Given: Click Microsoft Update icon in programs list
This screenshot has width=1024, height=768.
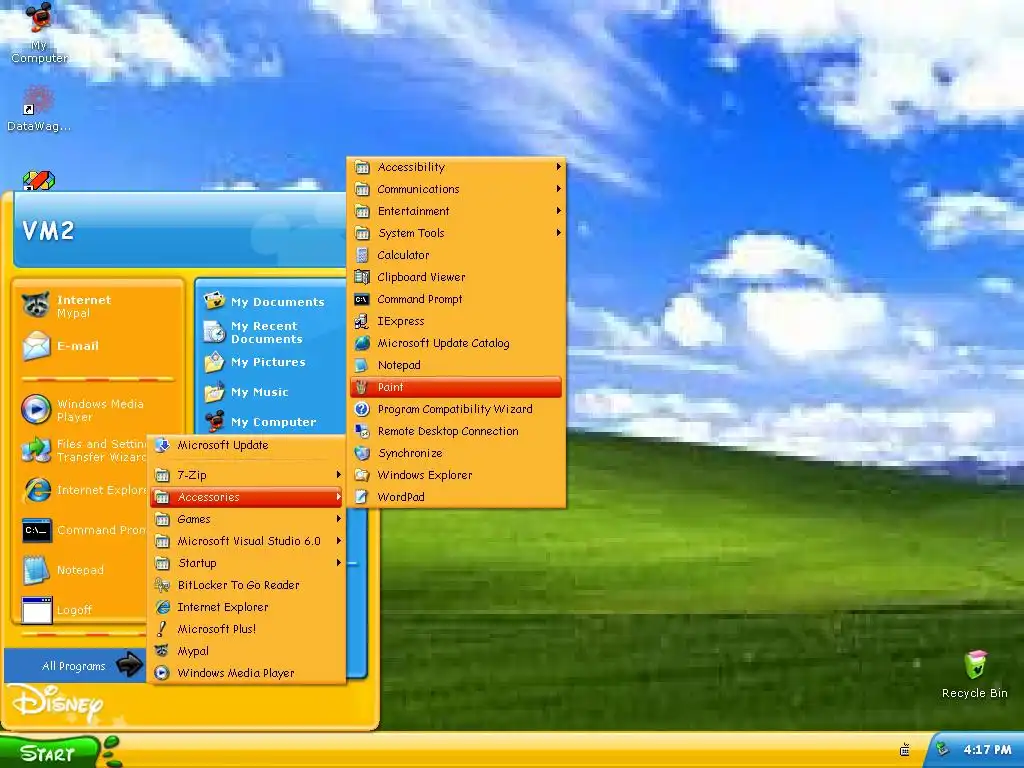Looking at the screenshot, I should point(162,445).
